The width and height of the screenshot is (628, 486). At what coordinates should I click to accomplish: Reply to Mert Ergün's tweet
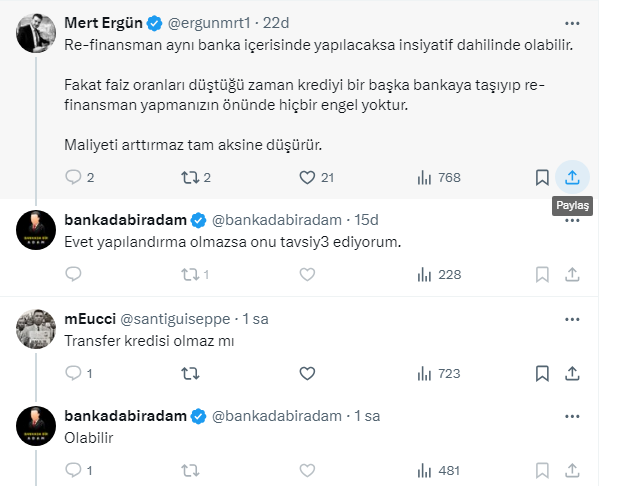click(73, 177)
